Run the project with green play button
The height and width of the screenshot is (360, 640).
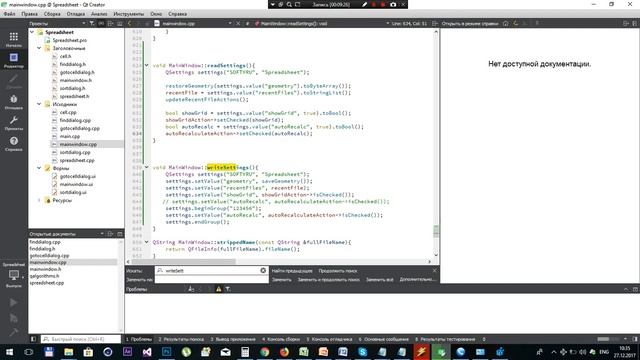pos(13,302)
